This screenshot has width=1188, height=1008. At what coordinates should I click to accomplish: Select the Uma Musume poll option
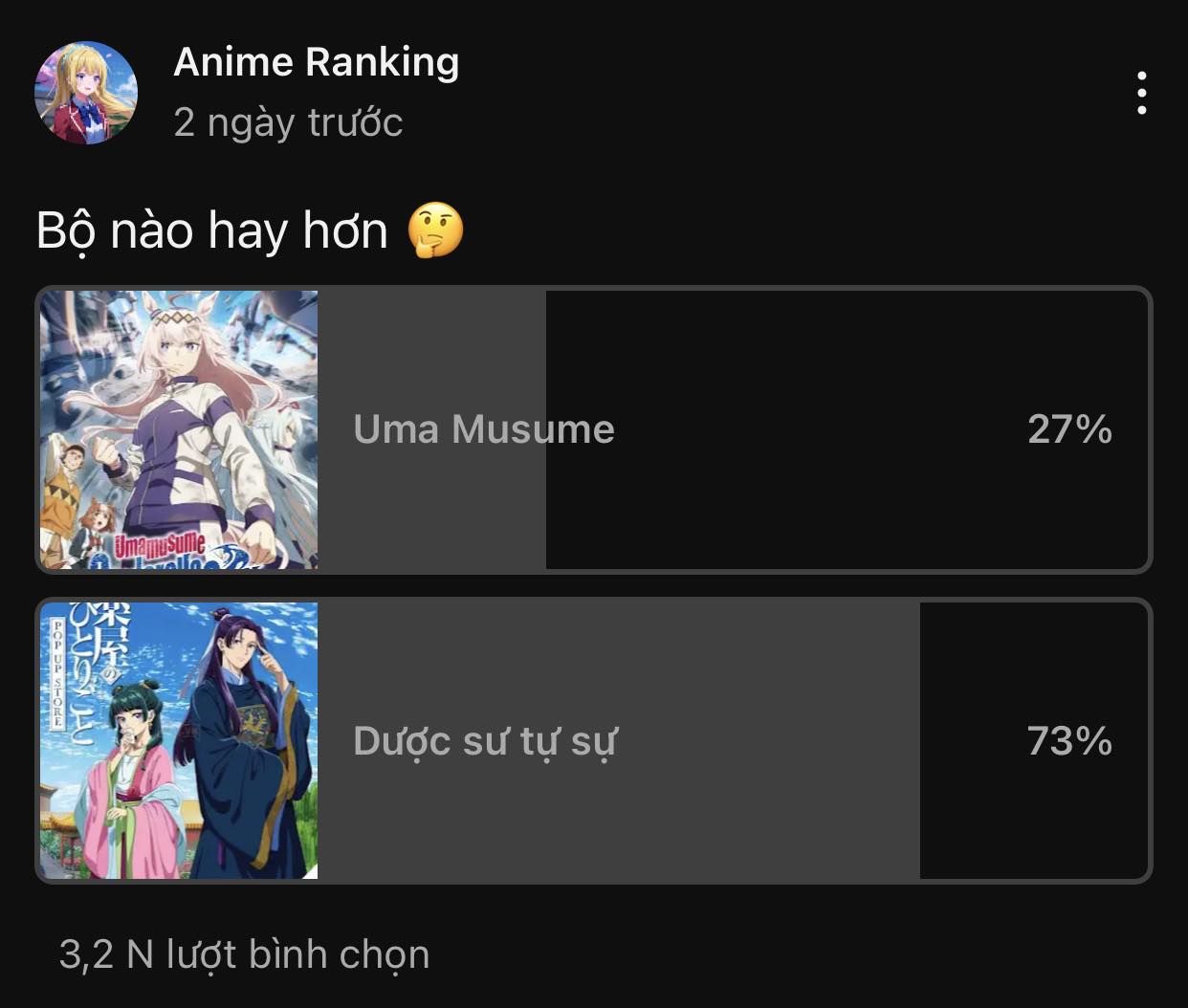(x=594, y=429)
